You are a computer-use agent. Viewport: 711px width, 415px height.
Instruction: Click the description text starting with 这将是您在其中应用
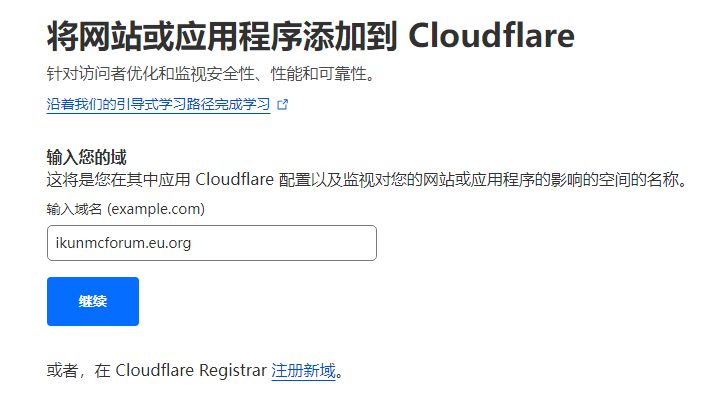click(366, 181)
